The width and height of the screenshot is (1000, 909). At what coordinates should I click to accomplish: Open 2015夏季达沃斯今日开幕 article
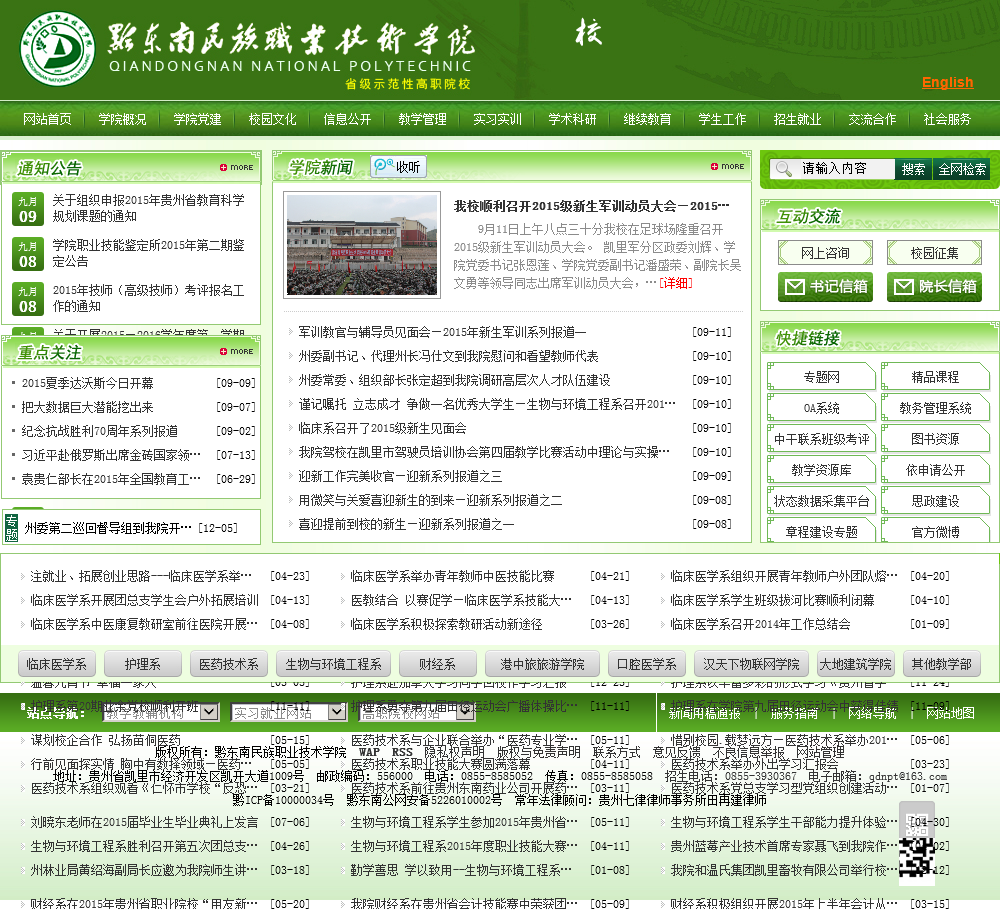(x=87, y=383)
